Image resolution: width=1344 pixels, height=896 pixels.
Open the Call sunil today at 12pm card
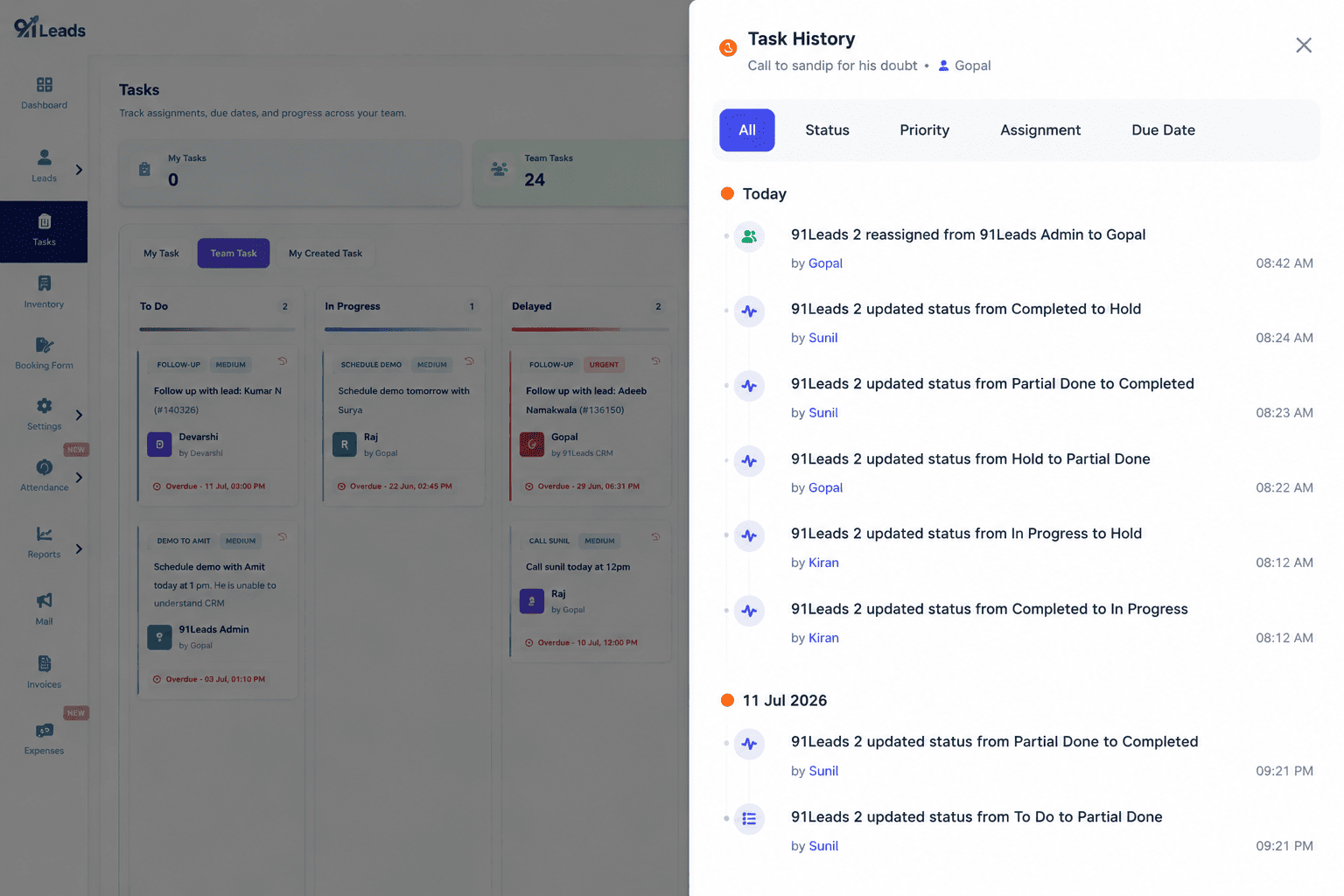[591, 593]
